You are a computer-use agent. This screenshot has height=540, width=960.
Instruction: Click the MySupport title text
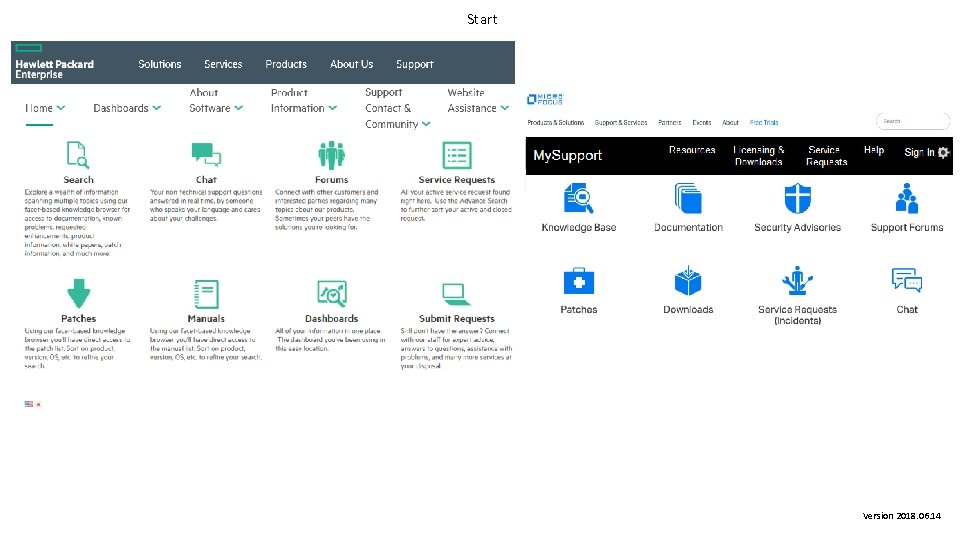[568, 156]
